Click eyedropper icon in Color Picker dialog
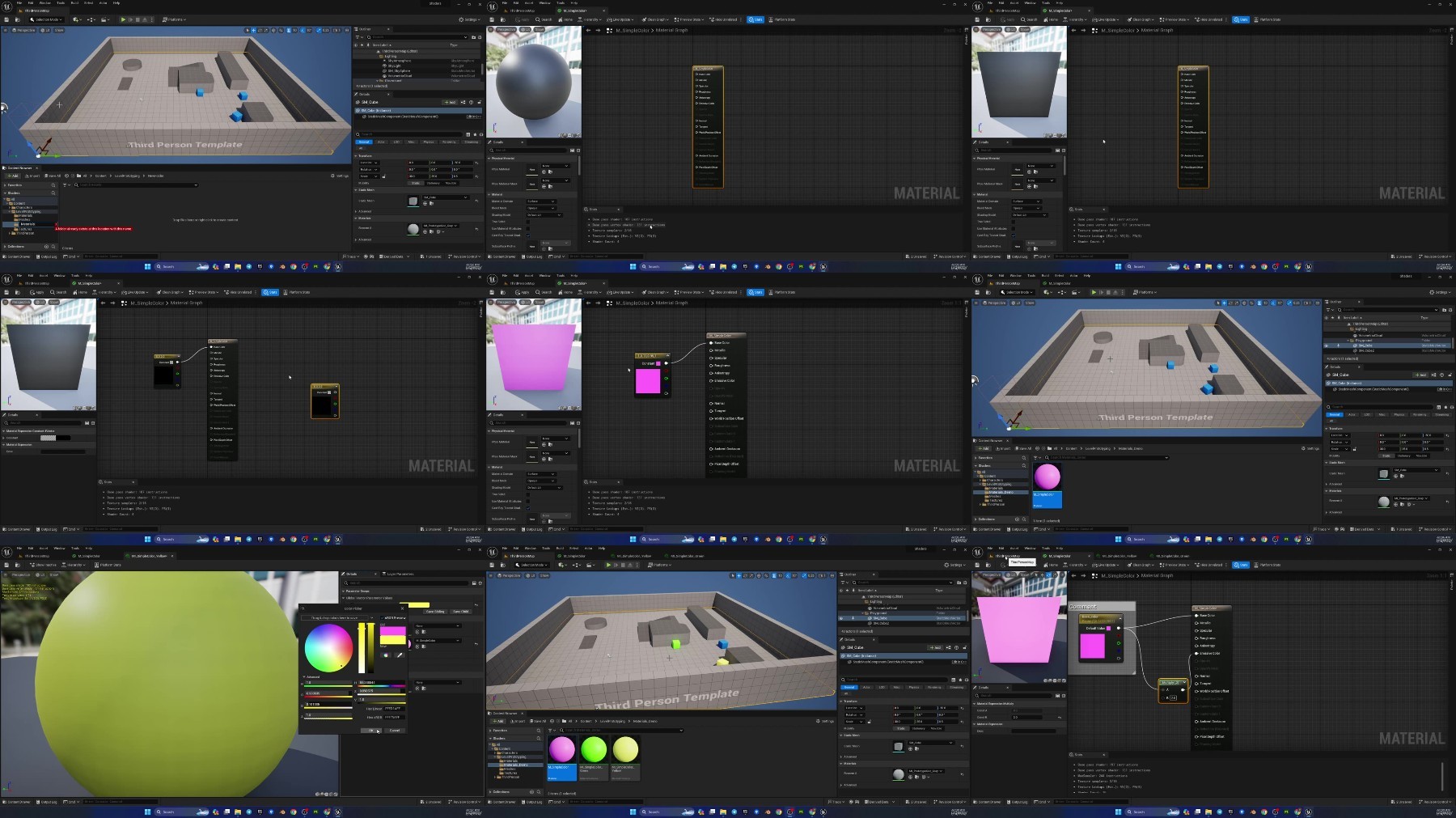1456x818 pixels. 400,655
